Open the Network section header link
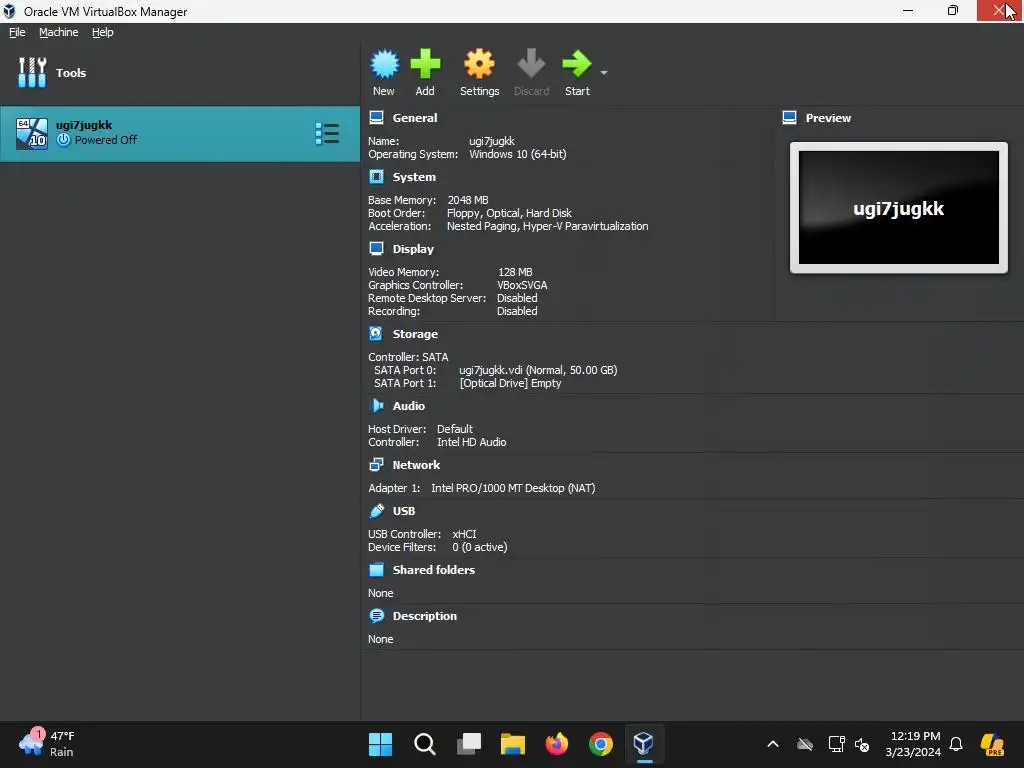 (416, 465)
